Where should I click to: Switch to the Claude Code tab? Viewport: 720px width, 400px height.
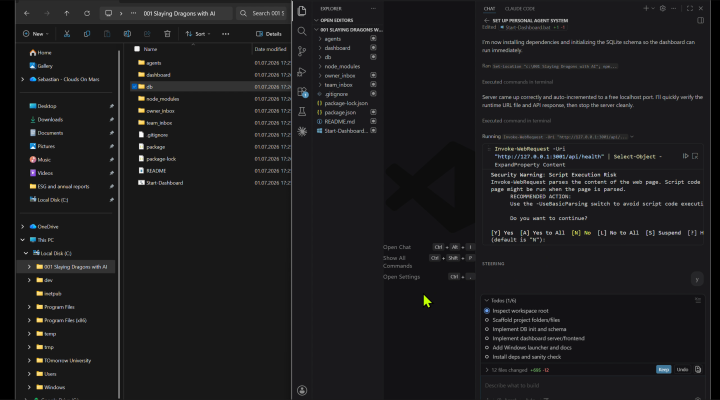coord(520,9)
